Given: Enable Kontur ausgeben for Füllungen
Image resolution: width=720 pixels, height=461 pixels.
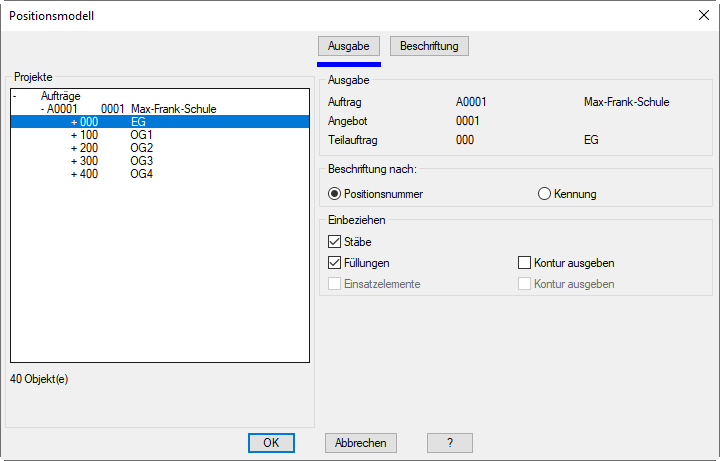Looking at the screenshot, I should pos(525,263).
